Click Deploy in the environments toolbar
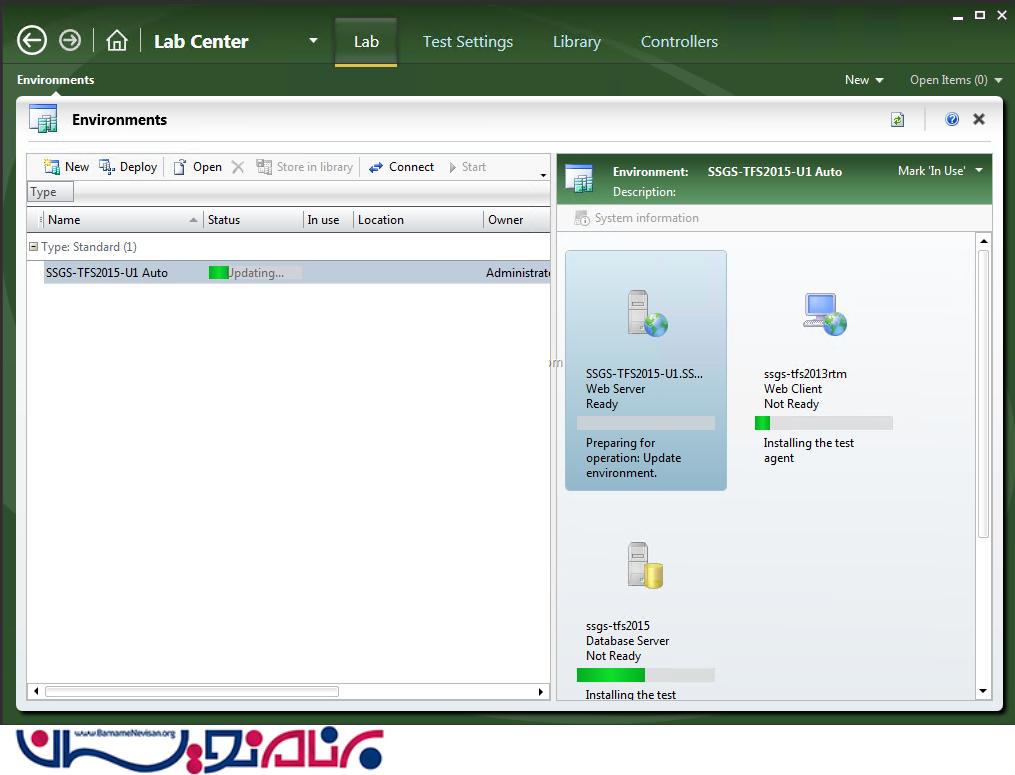 pyautogui.click(x=128, y=167)
